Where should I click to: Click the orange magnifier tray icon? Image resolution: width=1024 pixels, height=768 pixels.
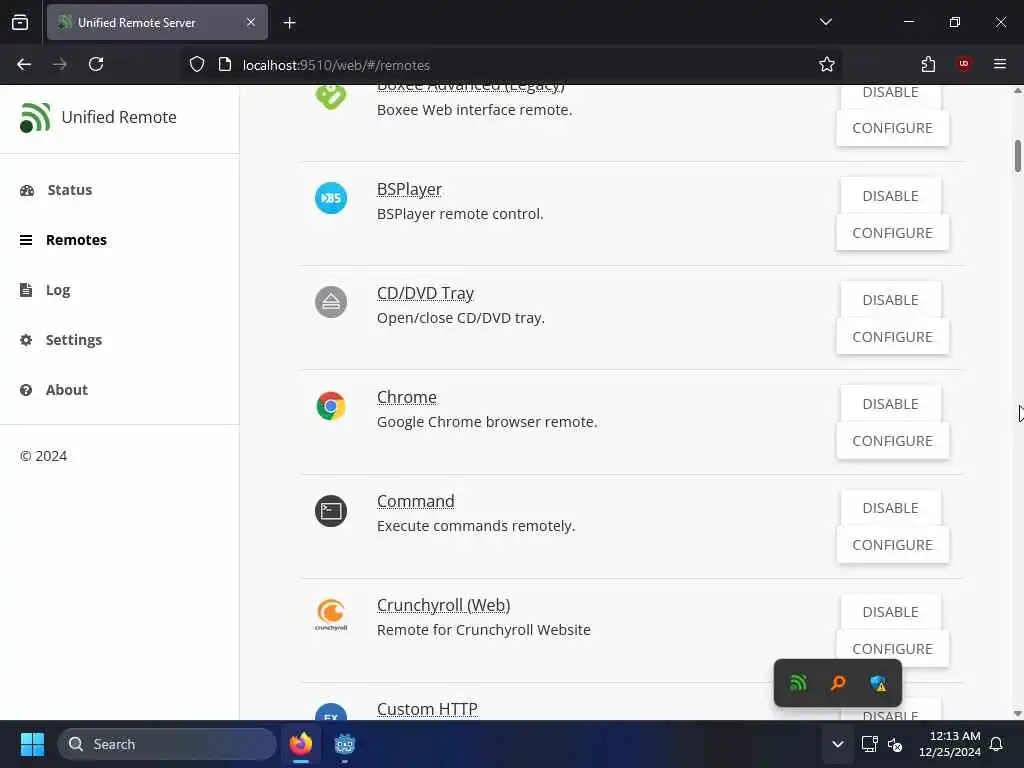point(838,683)
